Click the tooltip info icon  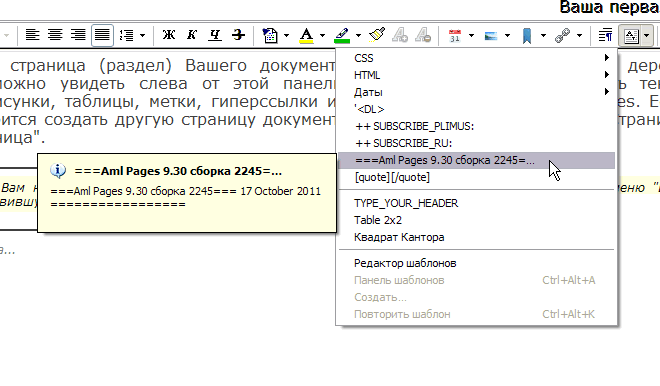[x=58, y=170]
